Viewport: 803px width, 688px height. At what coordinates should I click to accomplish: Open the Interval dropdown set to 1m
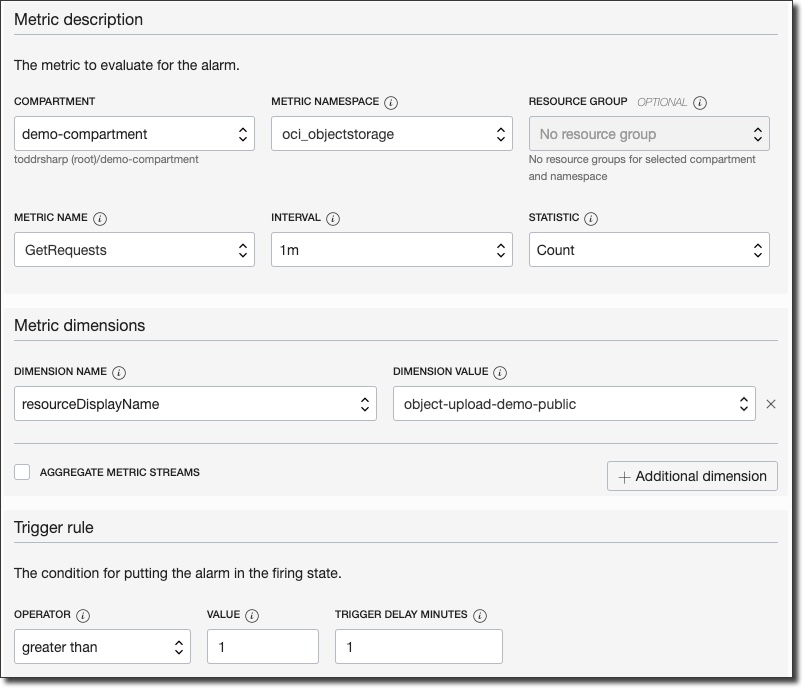[391, 250]
